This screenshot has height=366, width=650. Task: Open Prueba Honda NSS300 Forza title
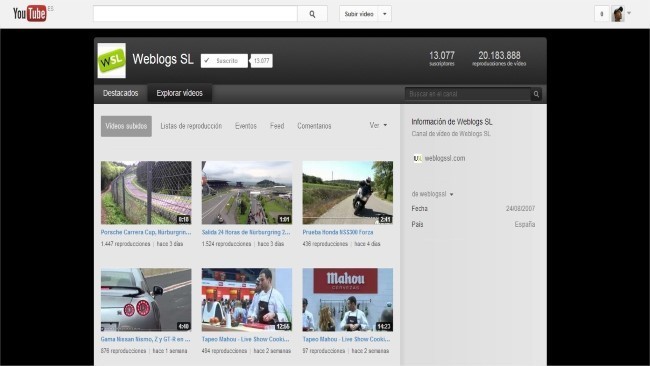338,232
